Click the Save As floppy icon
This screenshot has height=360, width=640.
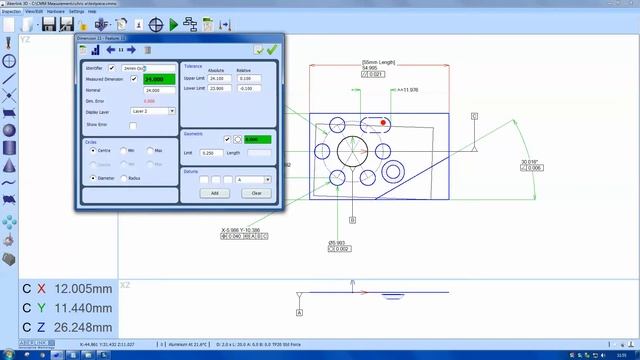67,24
